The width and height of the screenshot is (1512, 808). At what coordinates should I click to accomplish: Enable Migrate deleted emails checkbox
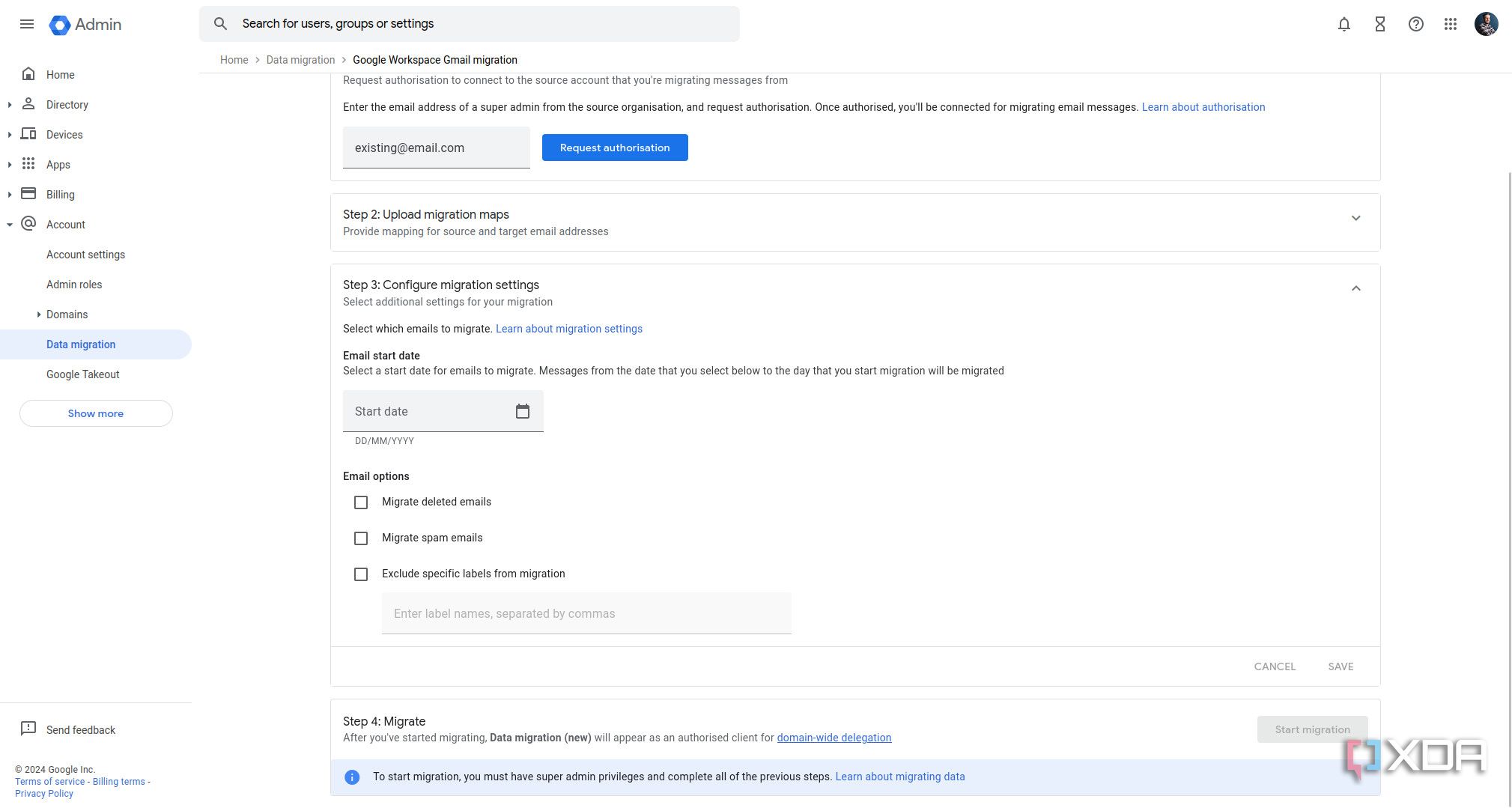361,502
